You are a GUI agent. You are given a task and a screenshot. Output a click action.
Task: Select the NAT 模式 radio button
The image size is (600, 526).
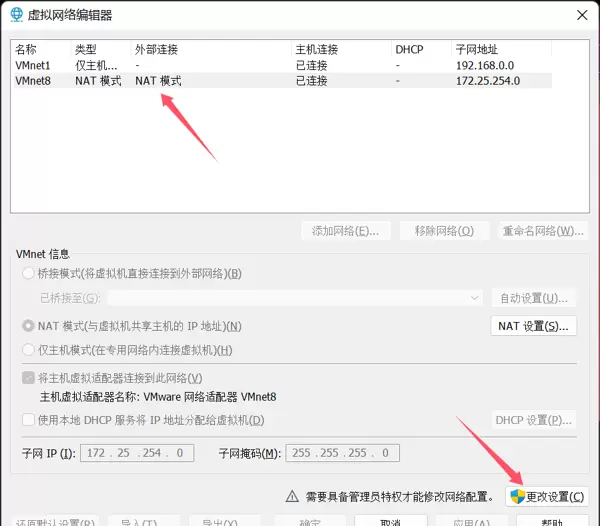click(27, 326)
